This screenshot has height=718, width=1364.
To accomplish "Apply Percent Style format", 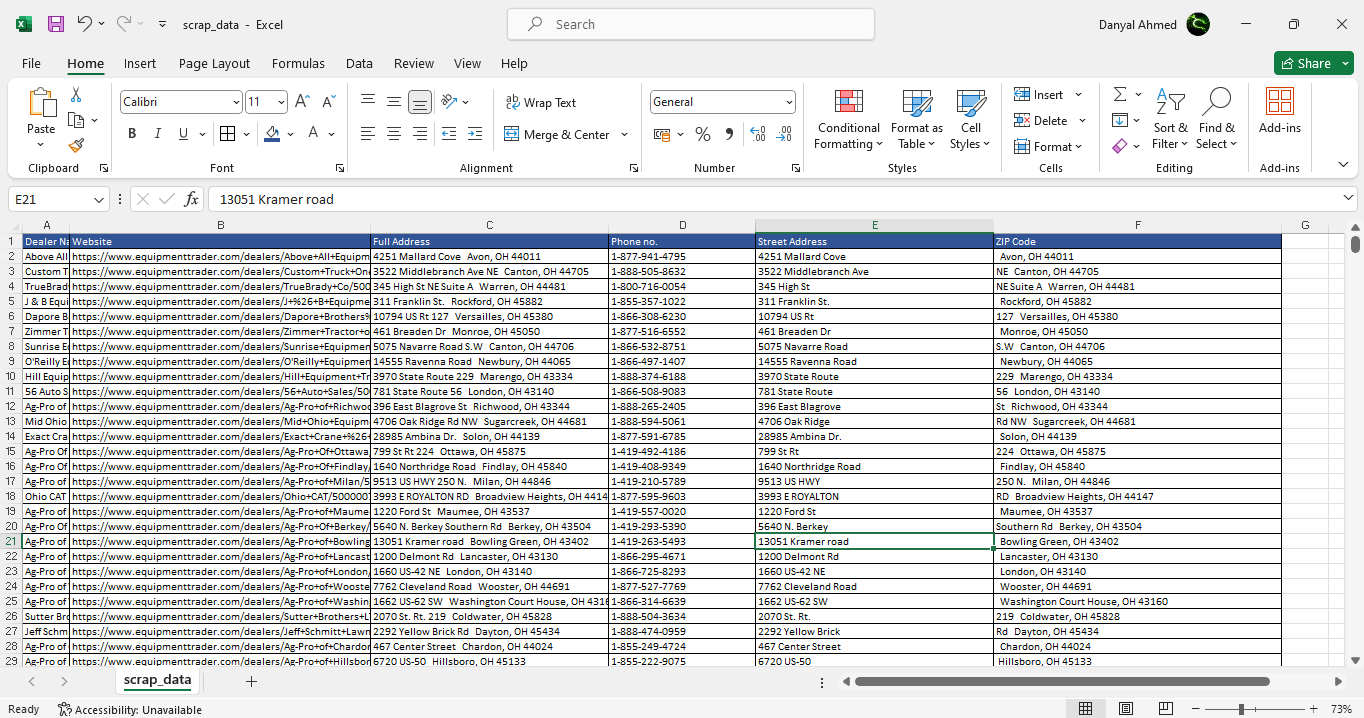I will [x=703, y=134].
